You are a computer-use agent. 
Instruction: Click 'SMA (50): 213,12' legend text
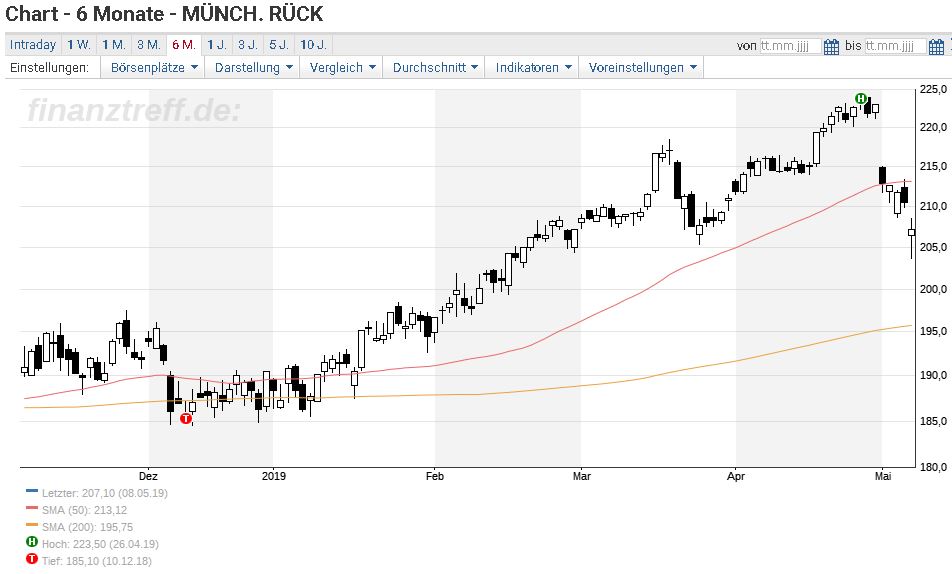(84, 510)
